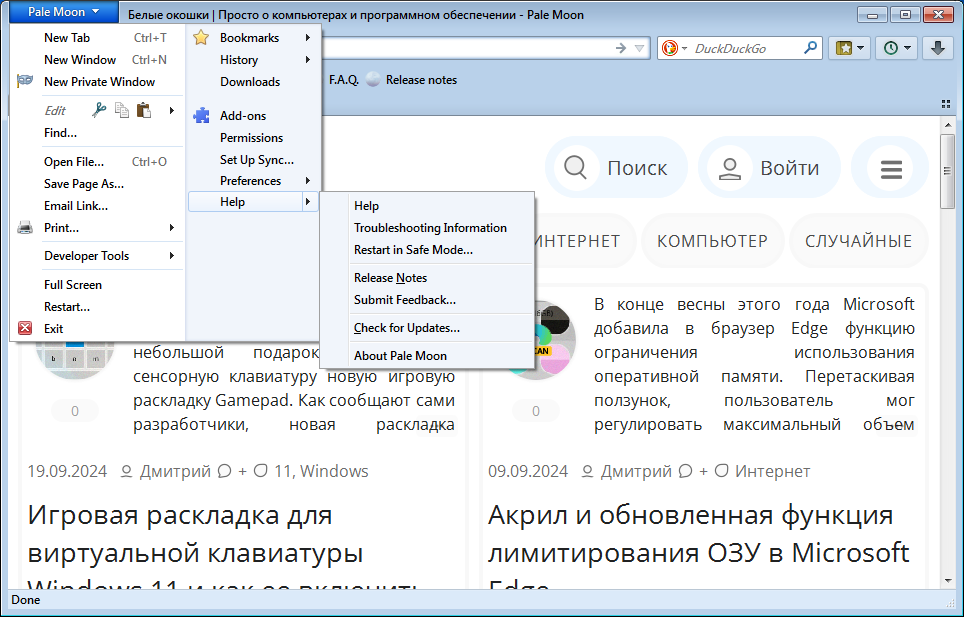Expand the Bookmarks submenu arrow

pos(307,38)
